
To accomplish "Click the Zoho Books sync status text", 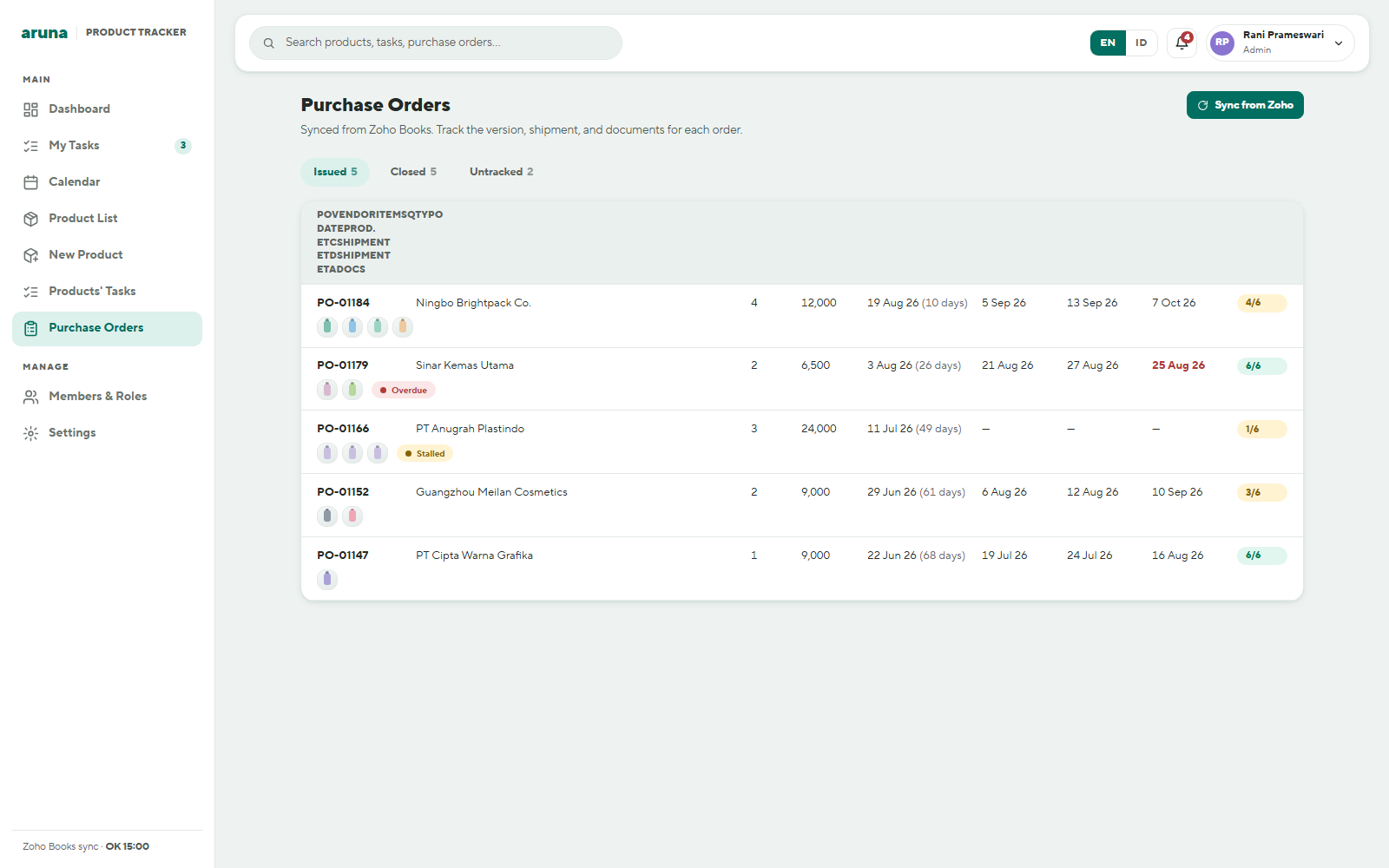I will 86,846.
